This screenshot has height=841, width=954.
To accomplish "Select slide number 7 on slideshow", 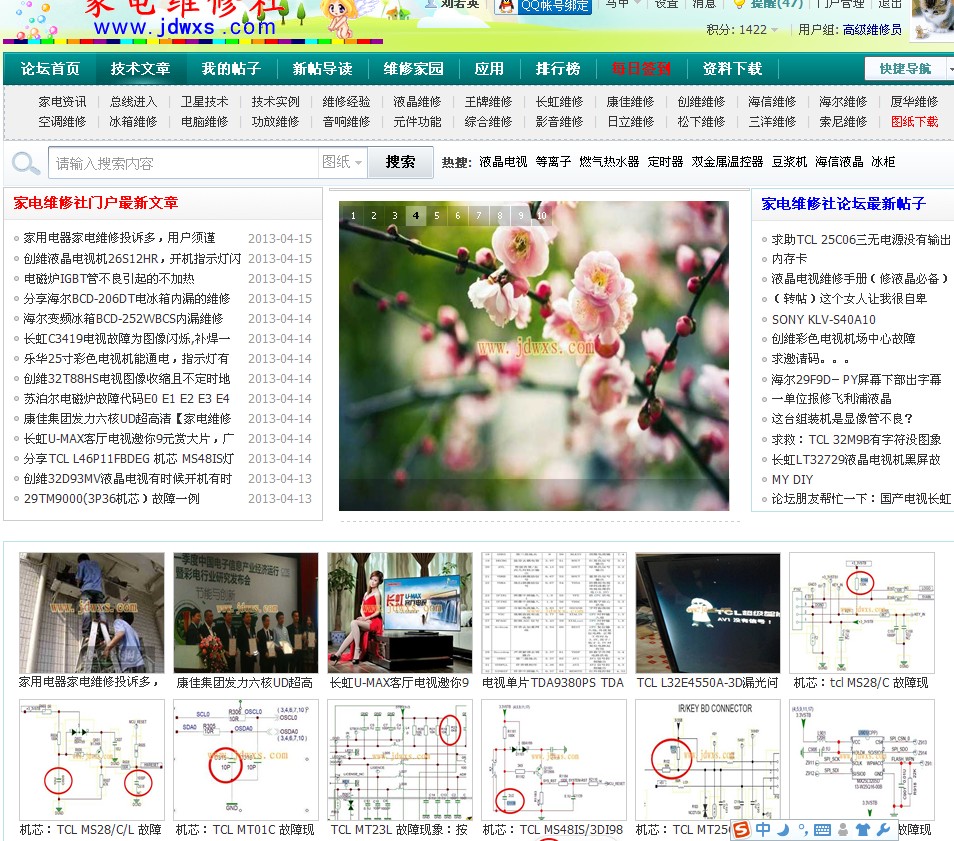I will click(479, 215).
